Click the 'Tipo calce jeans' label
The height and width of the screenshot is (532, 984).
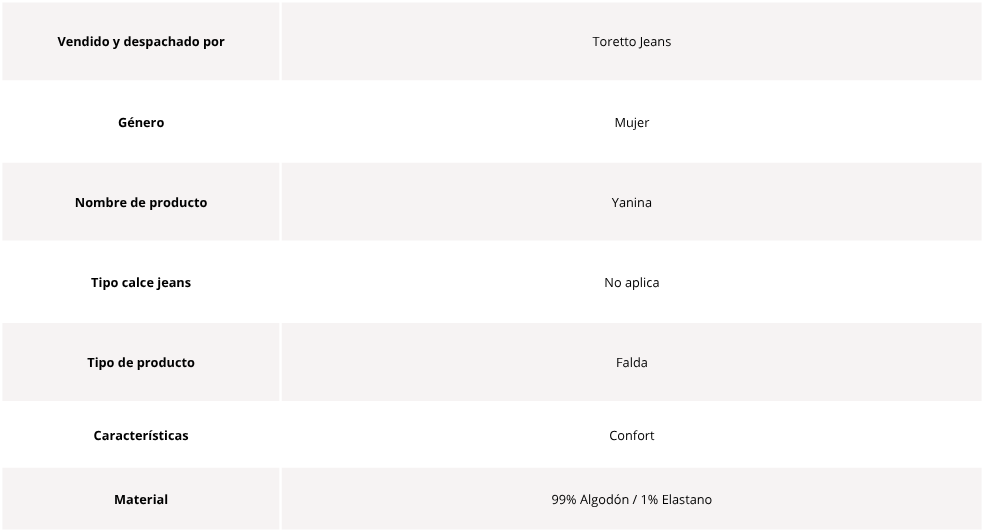pos(141,282)
